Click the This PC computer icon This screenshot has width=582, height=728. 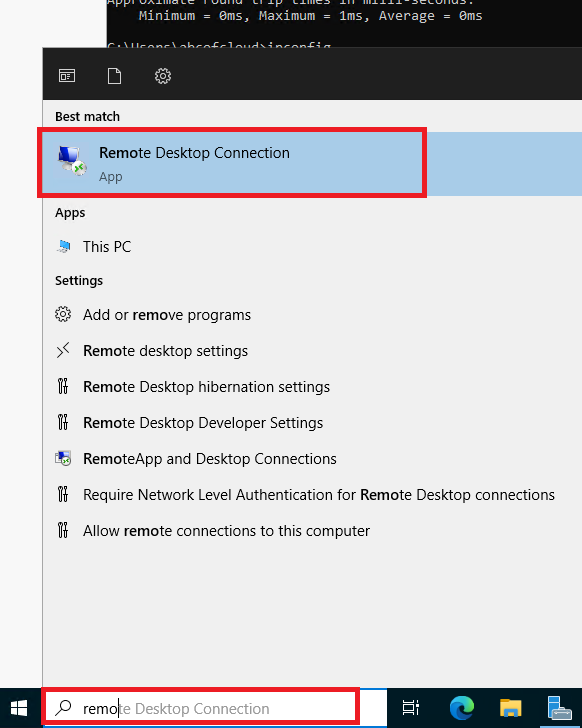click(64, 247)
